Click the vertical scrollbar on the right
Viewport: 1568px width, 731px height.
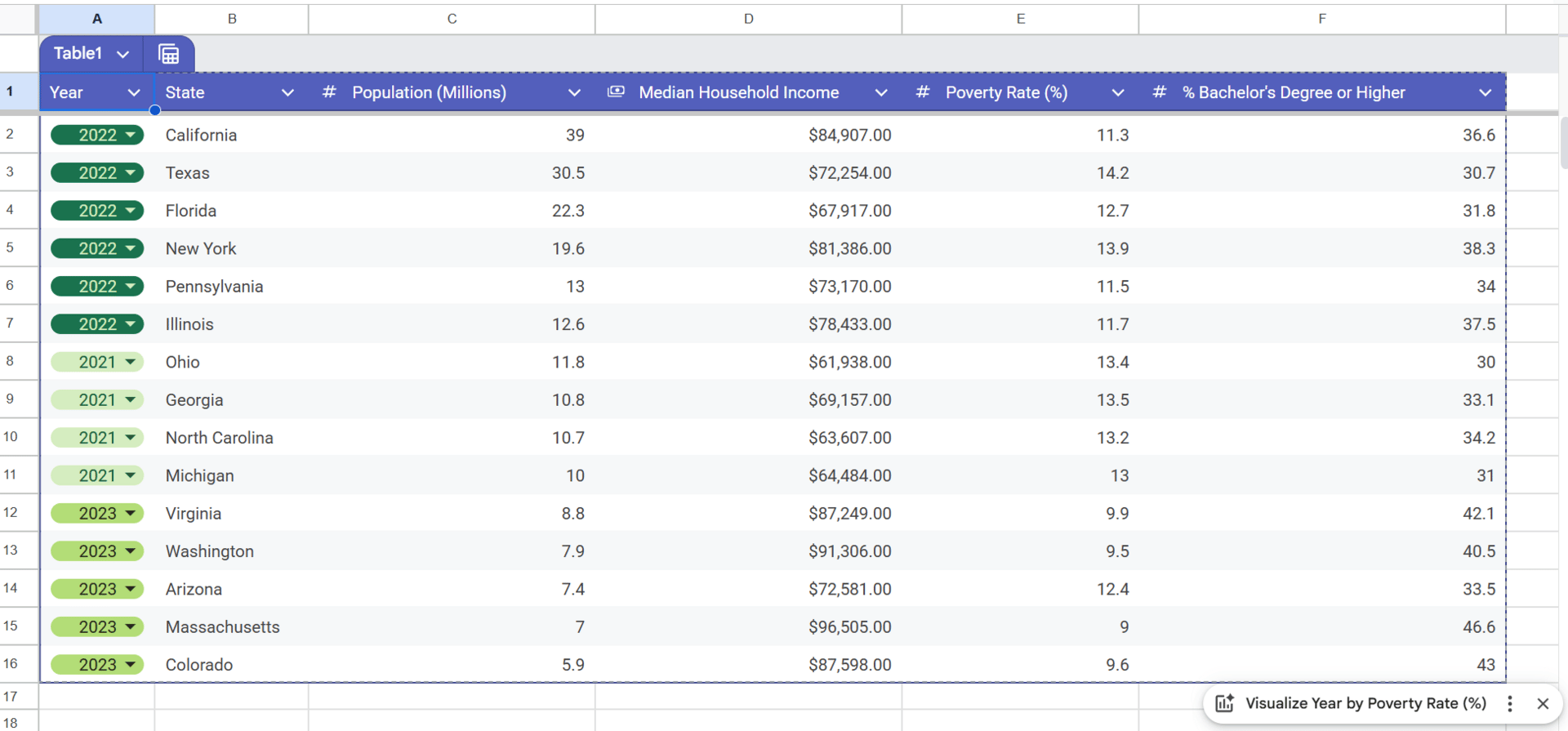click(x=1563, y=144)
